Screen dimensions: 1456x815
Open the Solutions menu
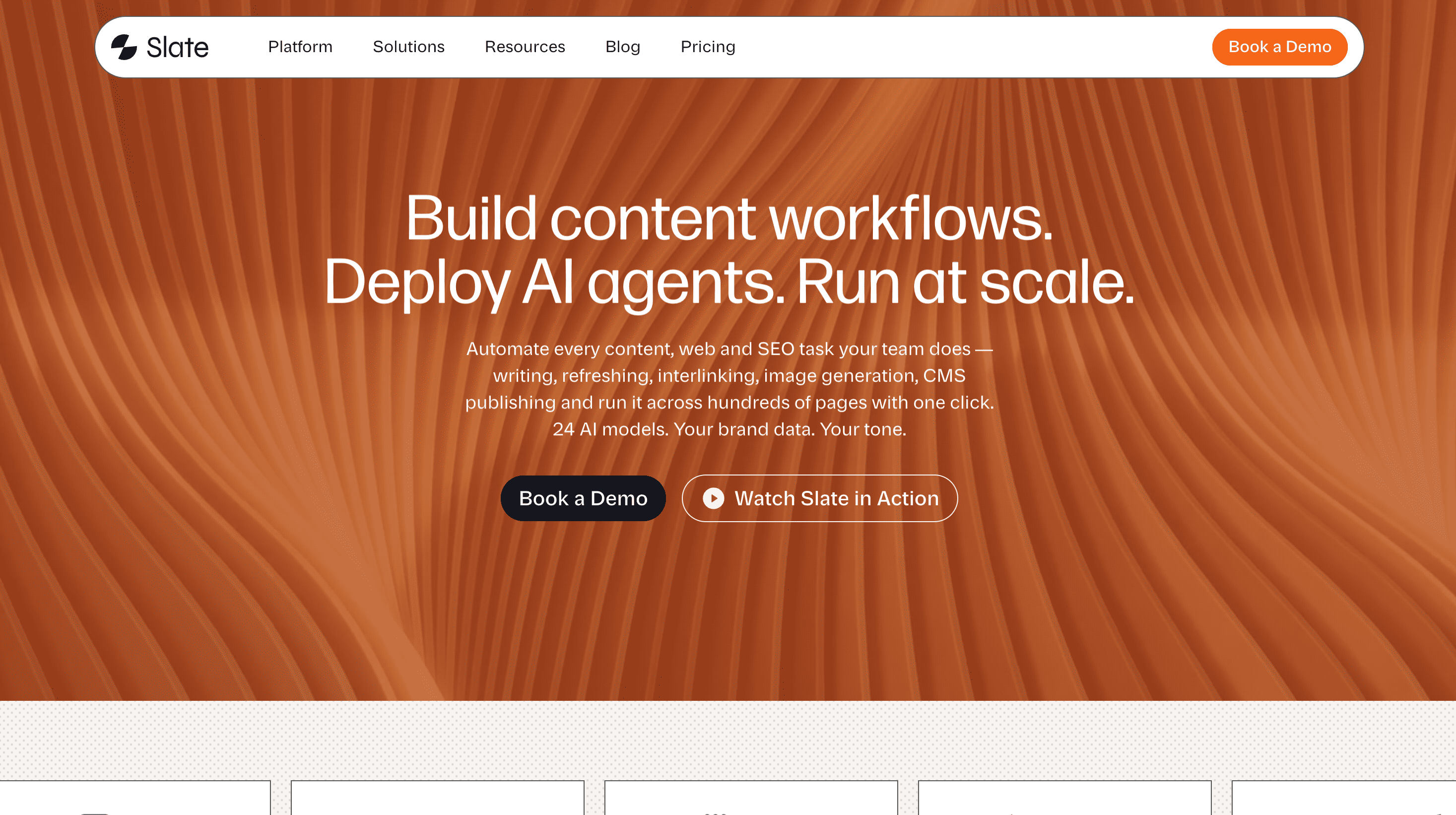pos(408,47)
